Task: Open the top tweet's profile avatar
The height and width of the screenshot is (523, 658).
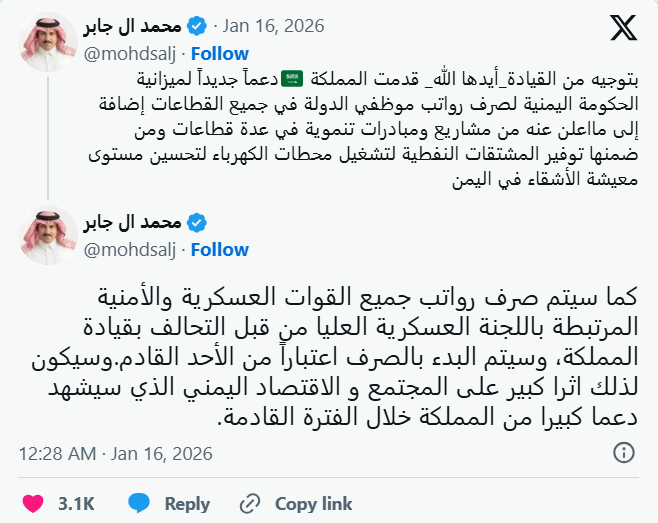Action: pyautogui.click(x=47, y=39)
